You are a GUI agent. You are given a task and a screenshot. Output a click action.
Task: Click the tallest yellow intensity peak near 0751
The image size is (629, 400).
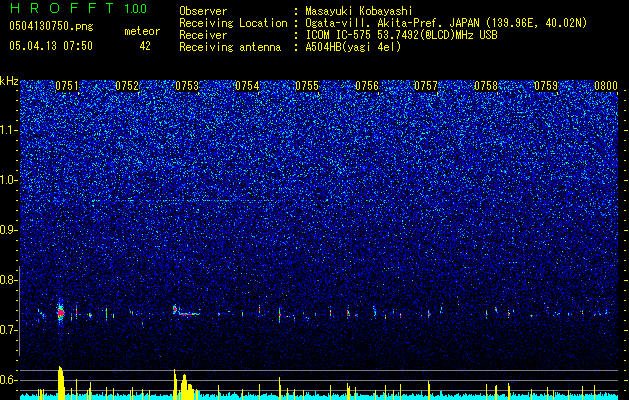click(61, 383)
